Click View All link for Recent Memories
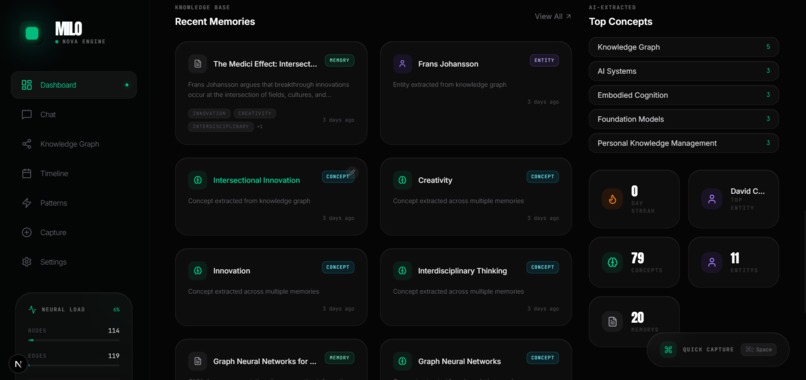The image size is (806, 380). pyautogui.click(x=553, y=16)
